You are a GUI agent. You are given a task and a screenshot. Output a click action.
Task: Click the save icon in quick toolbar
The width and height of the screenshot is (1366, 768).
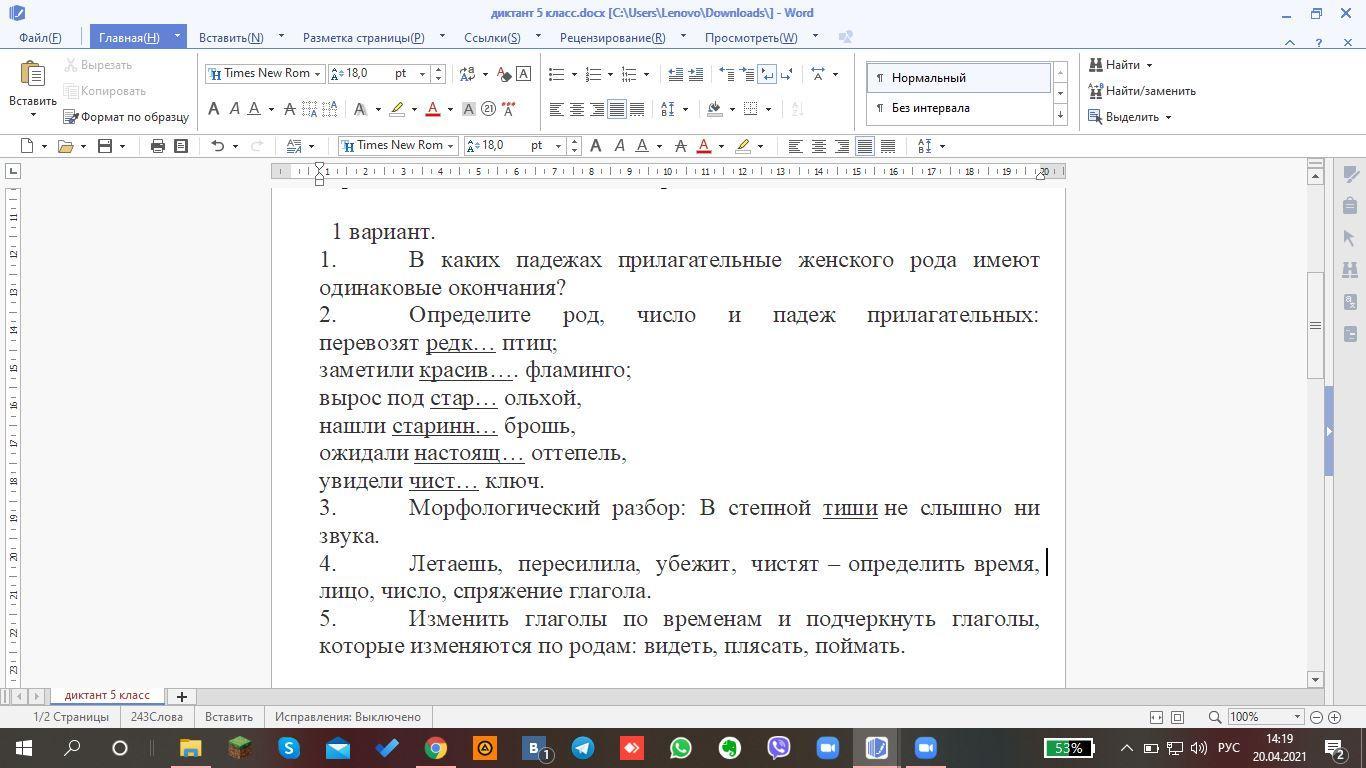(105, 146)
